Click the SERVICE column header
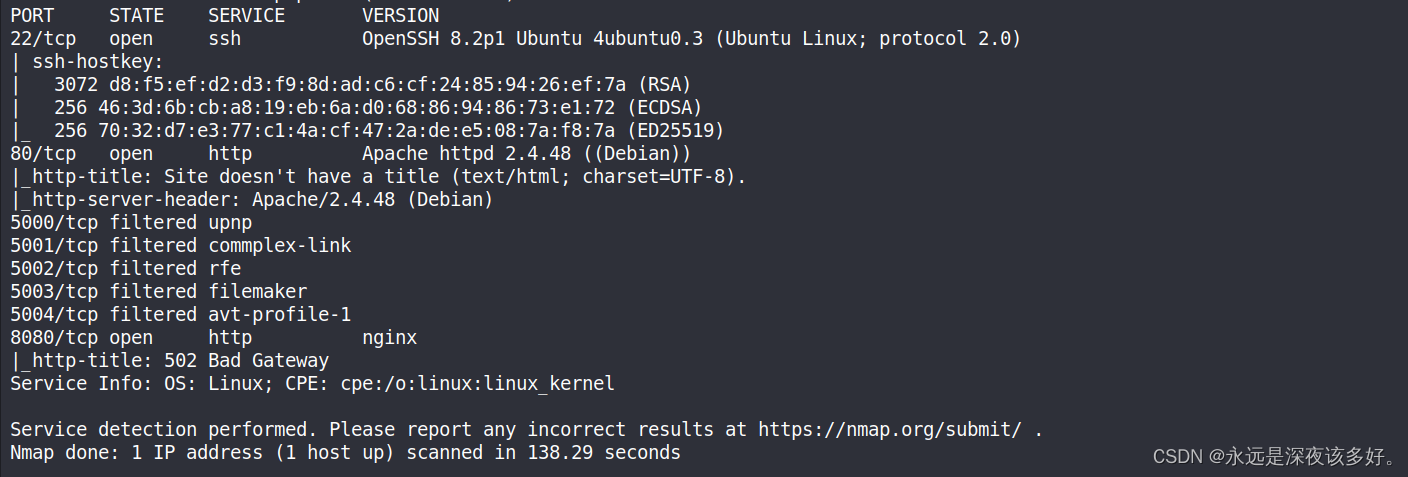Screen dimensions: 1408x477 click(246, 15)
